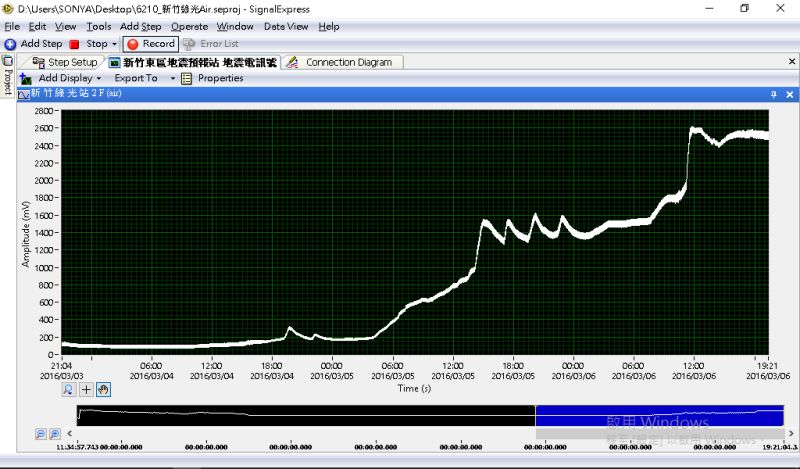The width and height of the screenshot is (800, 469).
Task: Click the overview zoom in icon
Action: [x=54, y=434]
